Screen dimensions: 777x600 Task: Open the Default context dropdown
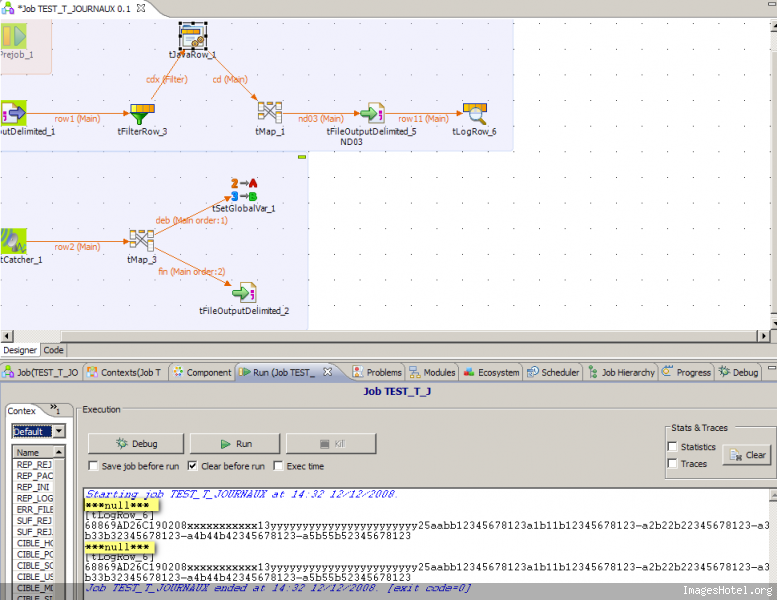click(58, 431)
